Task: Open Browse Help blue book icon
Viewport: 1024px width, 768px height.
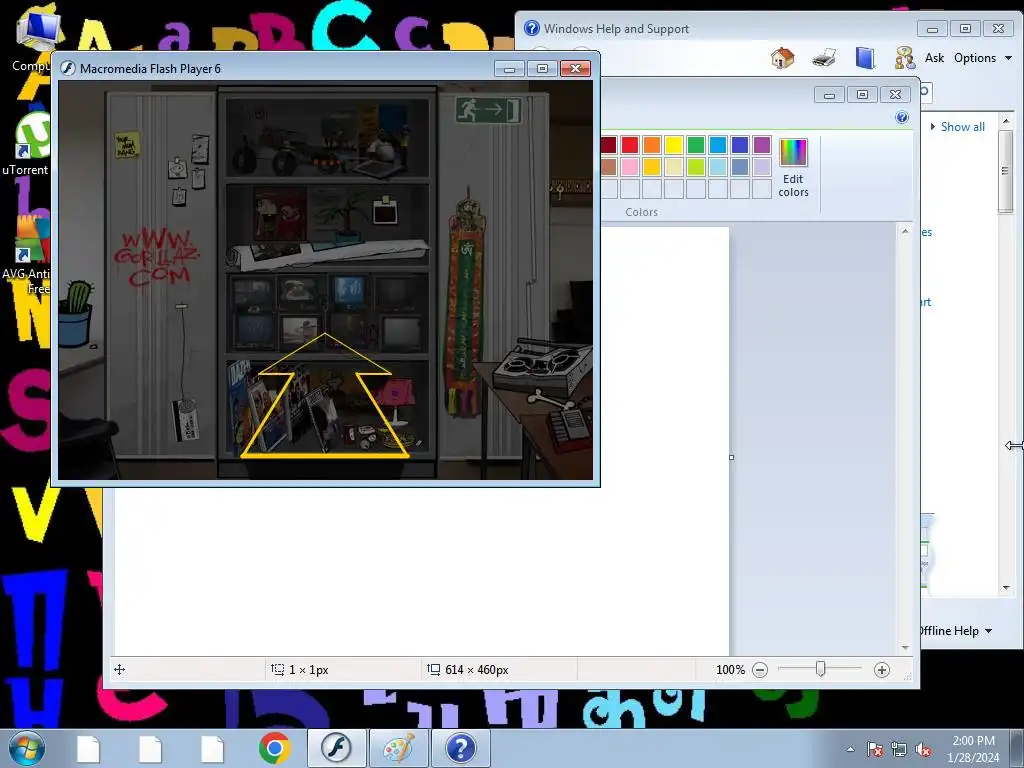Action: point(865,58)
